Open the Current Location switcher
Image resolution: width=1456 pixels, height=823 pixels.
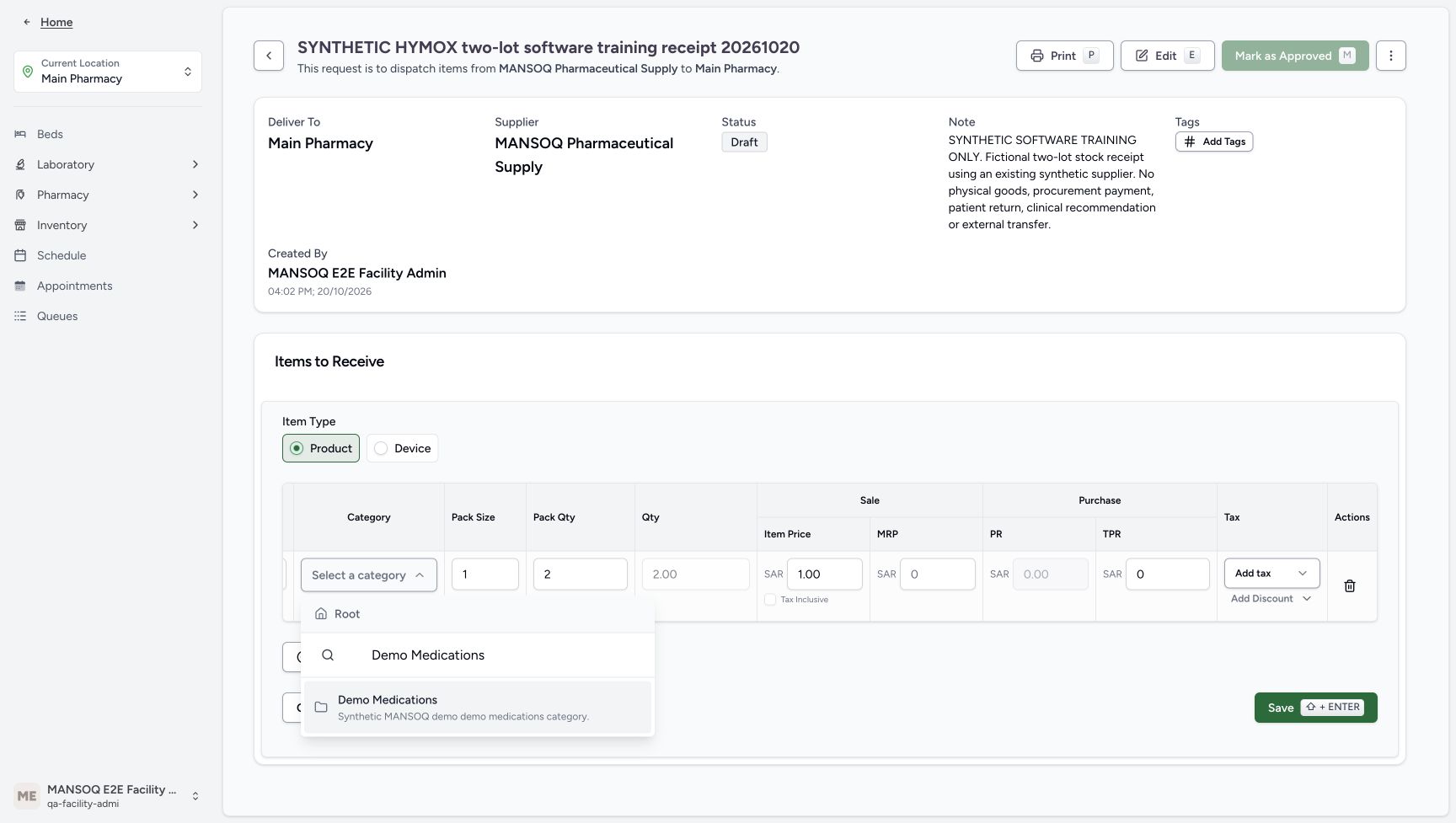click(108, 72)
